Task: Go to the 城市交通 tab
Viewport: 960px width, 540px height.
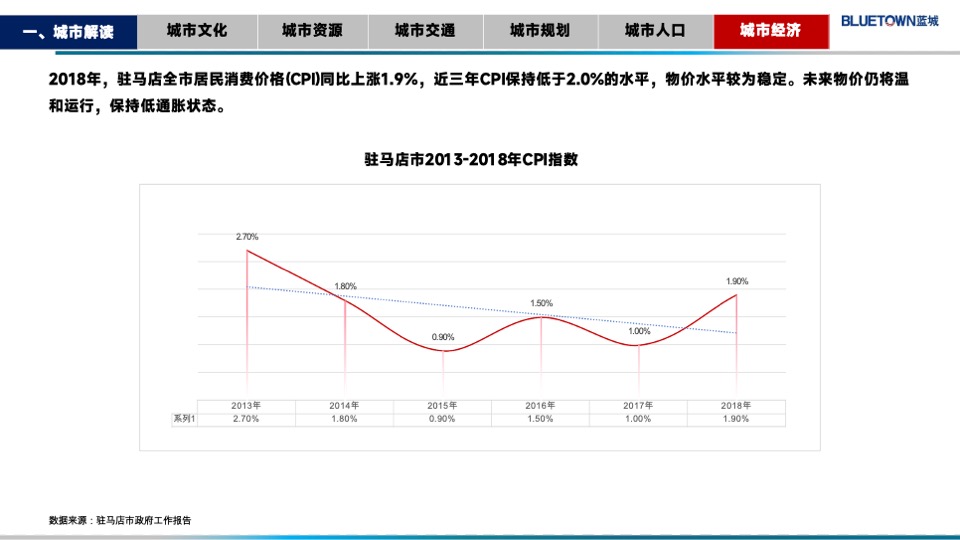Action: point(425,31)
